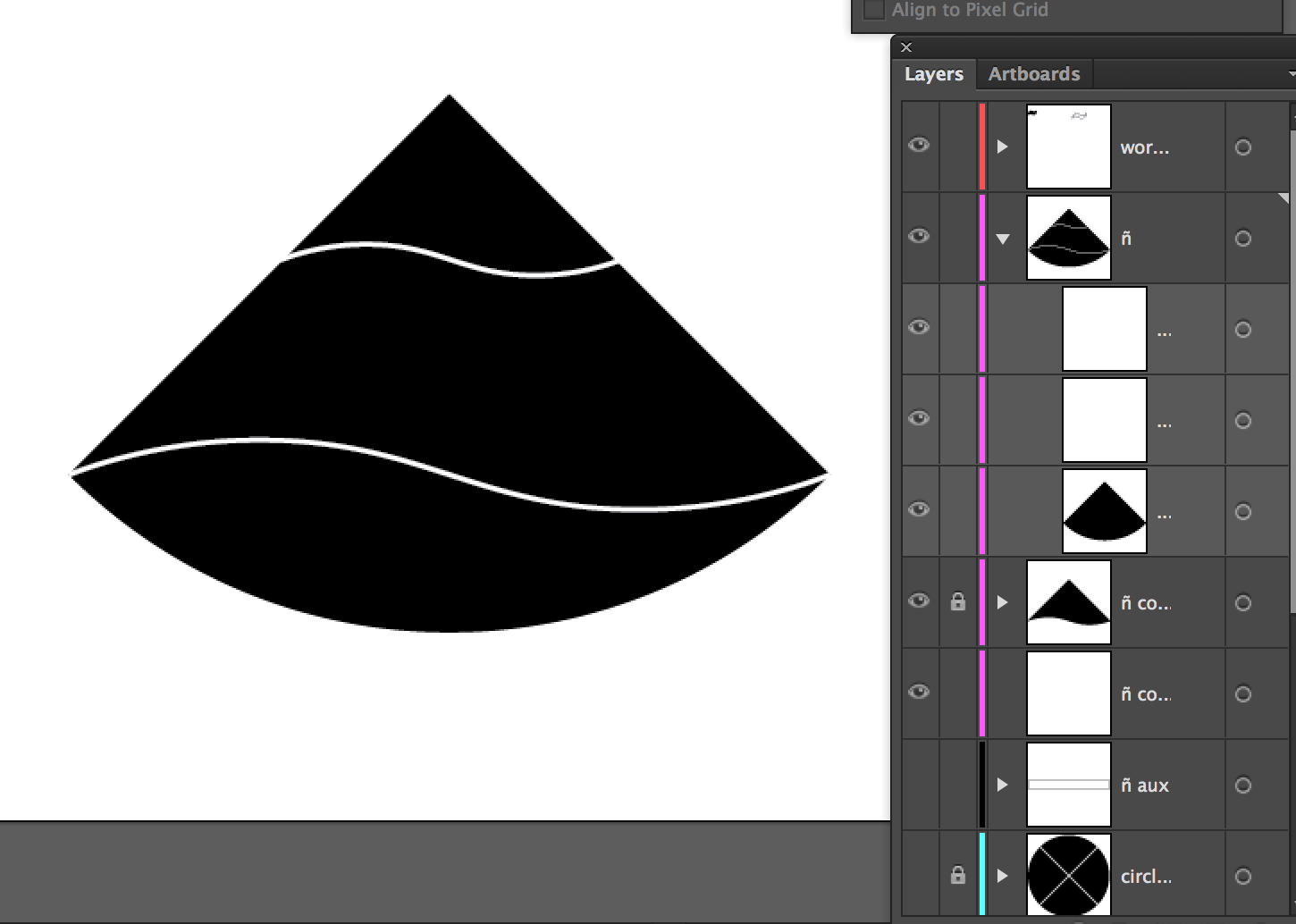This screenshot has width=1296, height=924.
Task: Click target circle of cone-shape sublayer
Action: (x=1243, y=512)
